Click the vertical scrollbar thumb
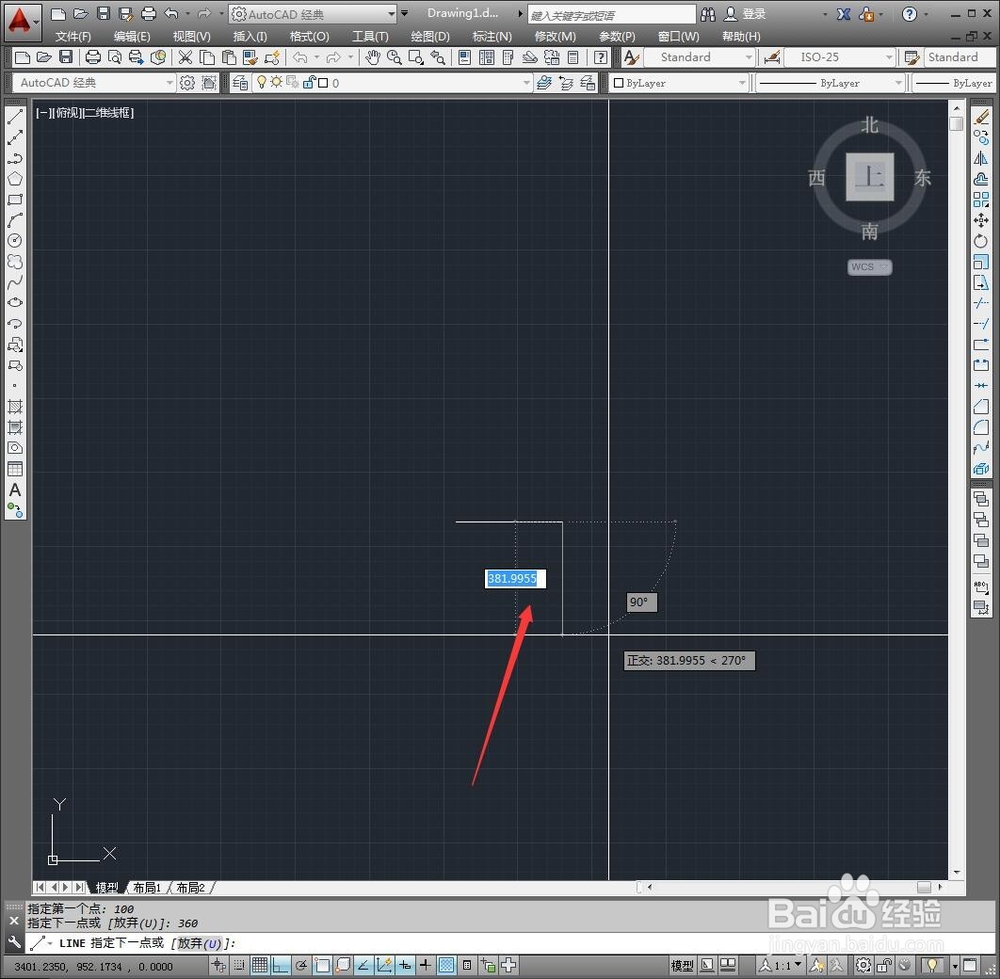The height and width of the screenshot is (979, 1000). pos(956,124)
